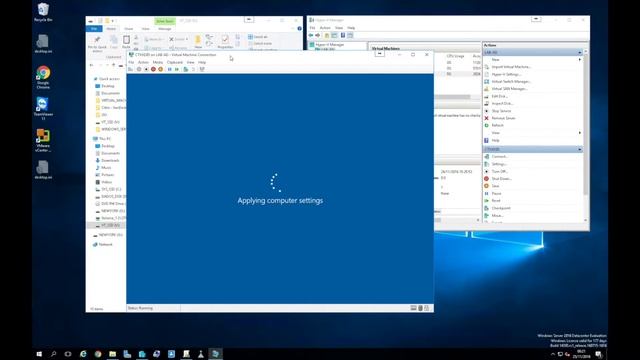Image resolution: width=640 pixels, height=360 pixels.
Task: Expand View submenu in Actions pane
Action: [533, 133]
